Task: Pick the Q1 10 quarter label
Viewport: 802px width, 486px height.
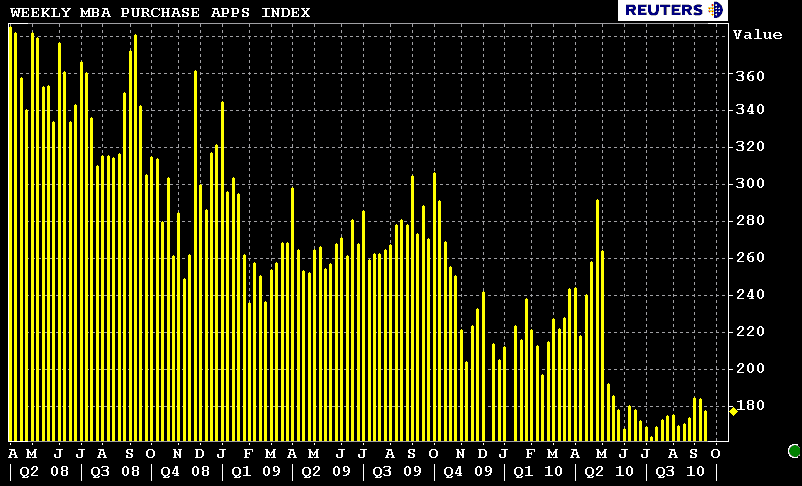Action: click(x=536, y=471)
